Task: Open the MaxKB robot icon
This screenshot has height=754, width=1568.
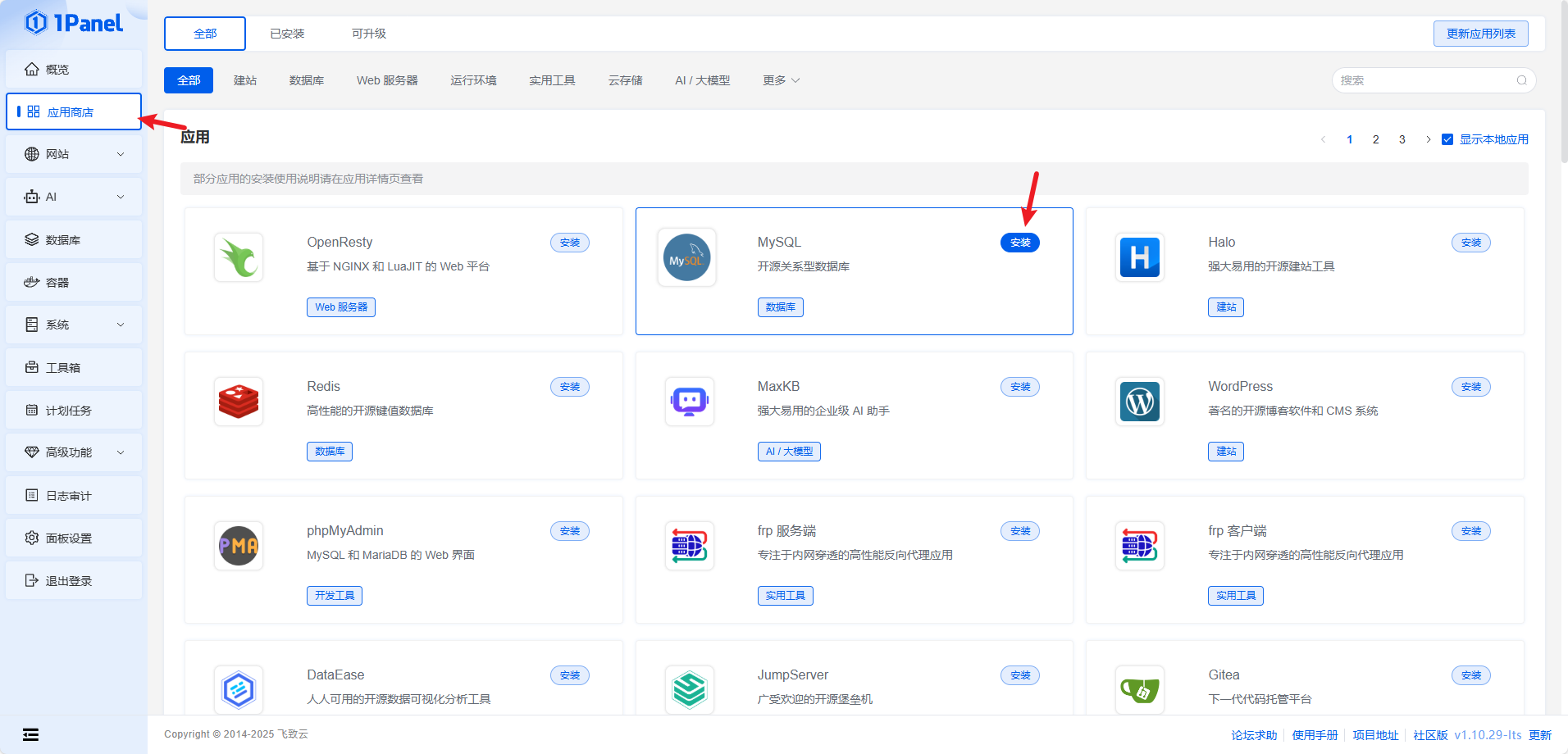Action: click(689, 402)
